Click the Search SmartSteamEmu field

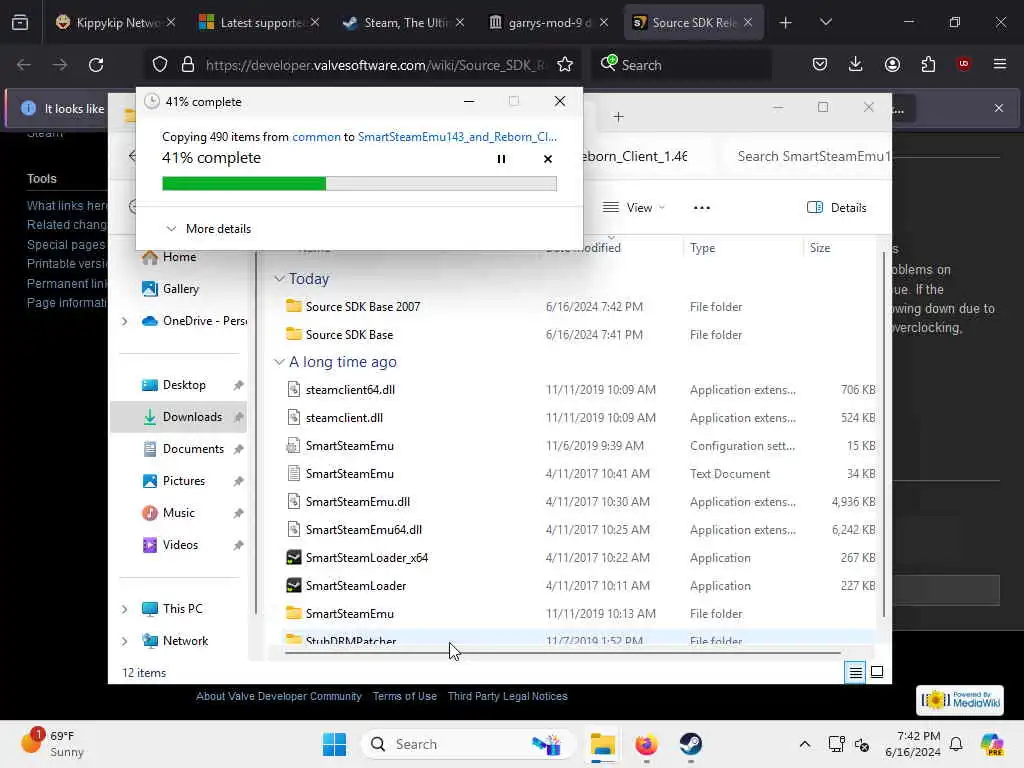point(807,157)
